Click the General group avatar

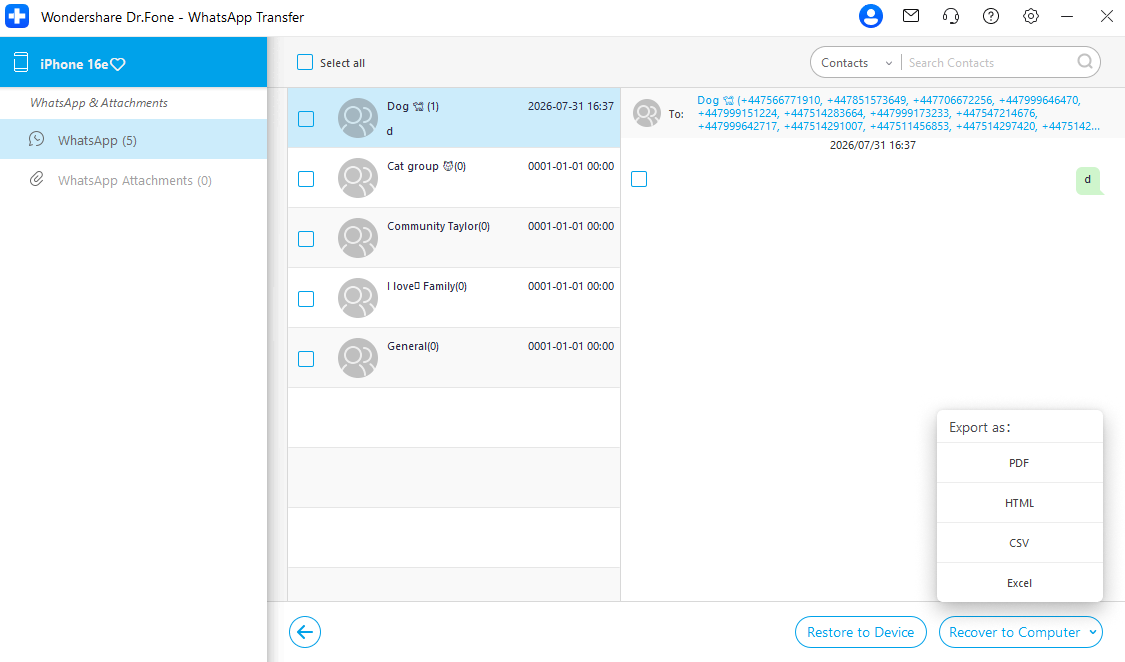pos(357,358)
